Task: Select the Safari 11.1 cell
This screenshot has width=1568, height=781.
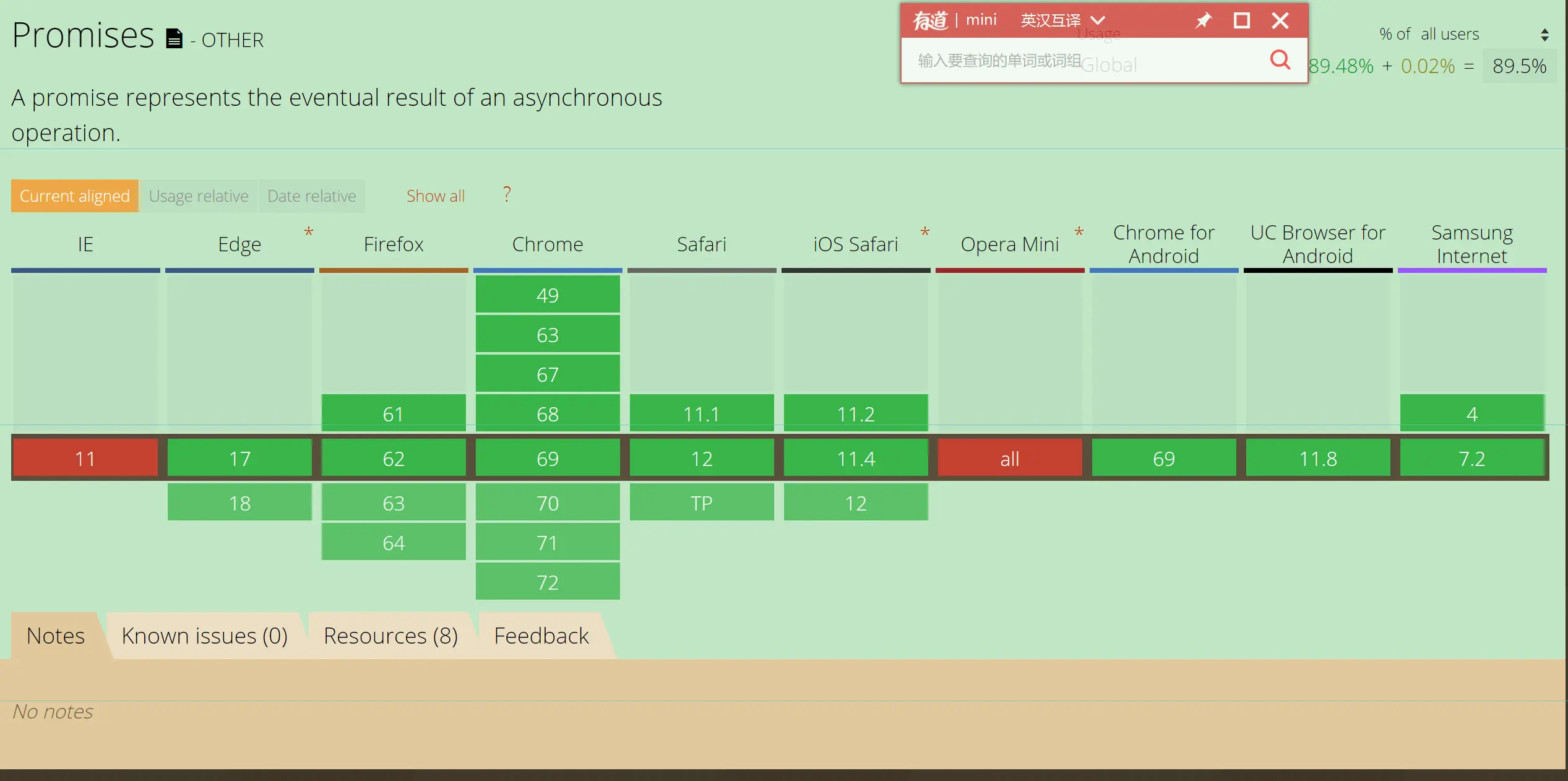Action: pyautogui.click(x=702, y=413)
